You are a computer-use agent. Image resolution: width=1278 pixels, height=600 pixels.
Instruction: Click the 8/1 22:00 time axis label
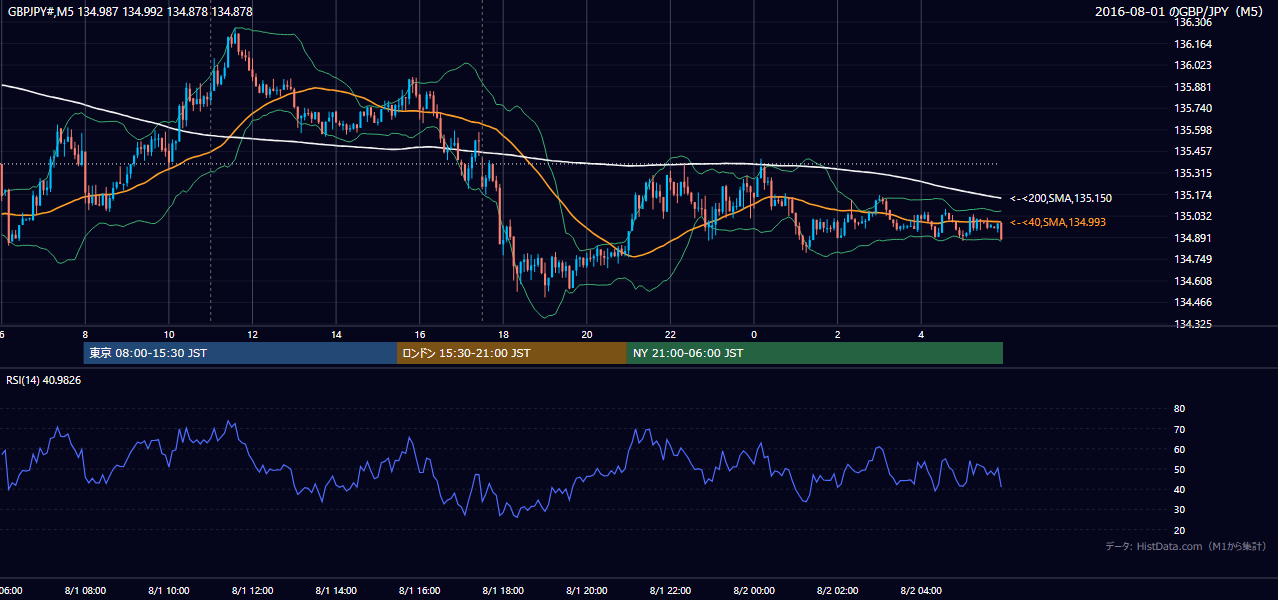click(x=670, y=591)
